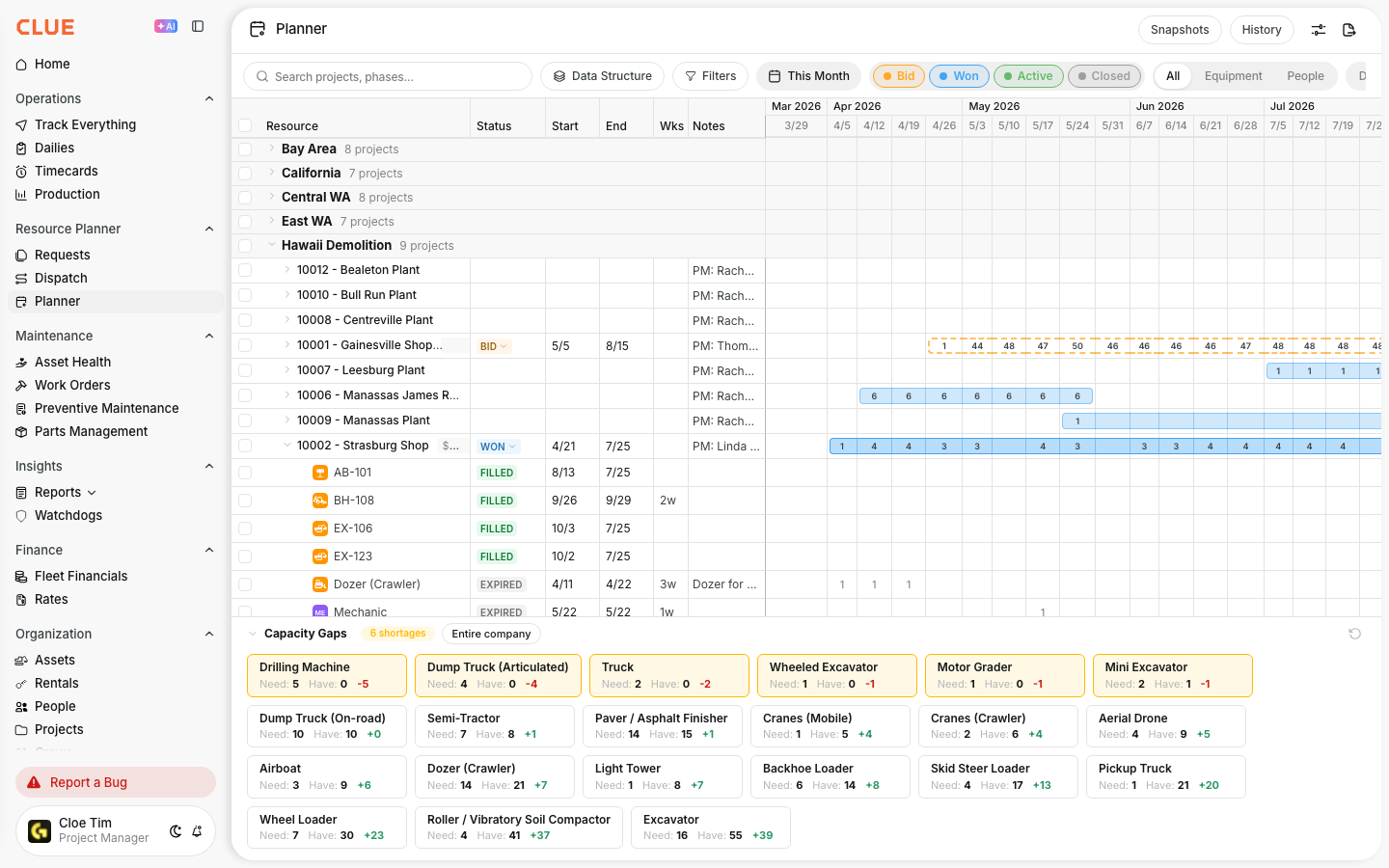Open planner History
Image resolution: width=1389 pixels, height=868 pixels.
coord(1262,30)
